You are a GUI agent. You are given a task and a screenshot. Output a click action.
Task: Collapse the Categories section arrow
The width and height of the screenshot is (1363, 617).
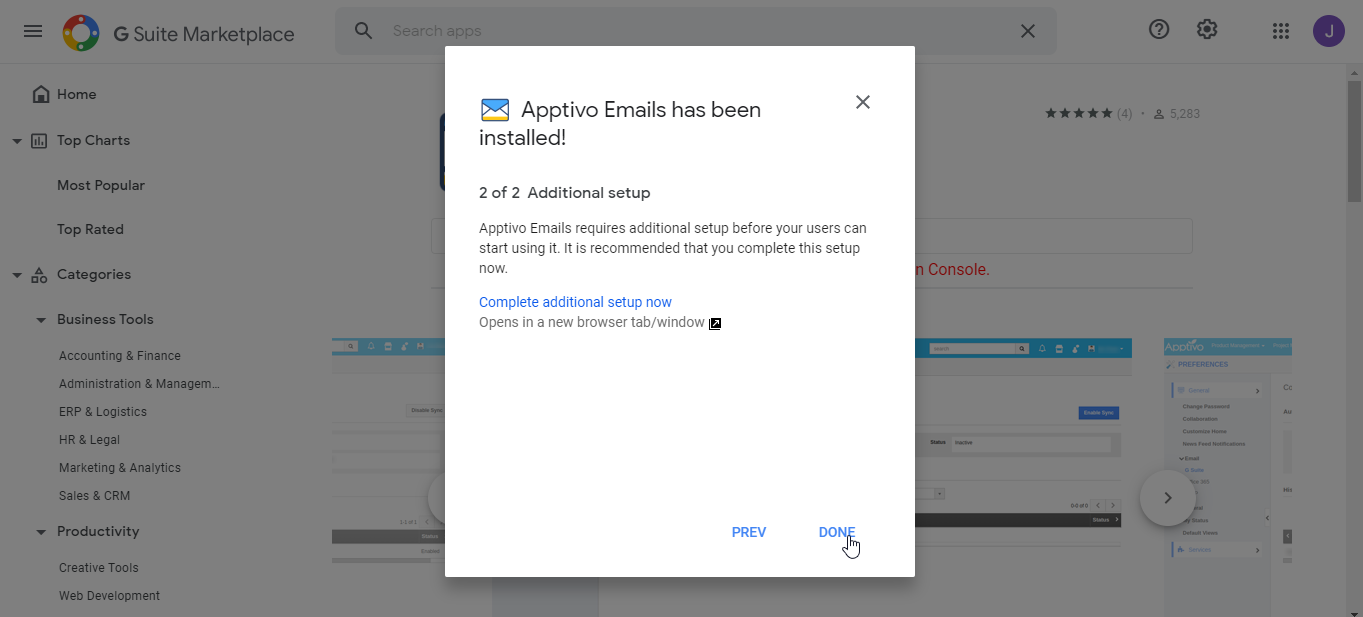coord(16,275)
